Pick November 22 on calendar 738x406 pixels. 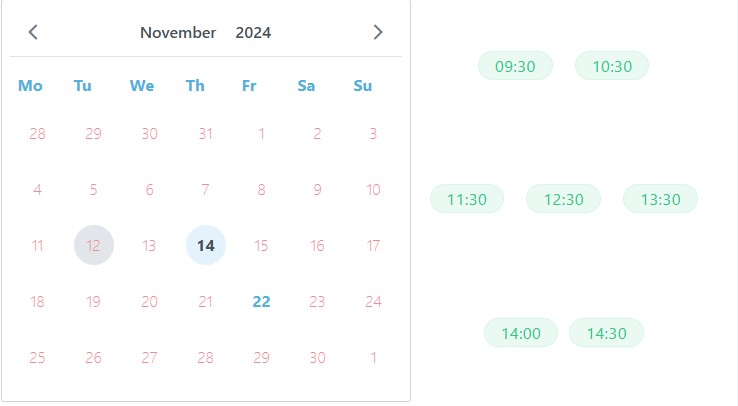pos(262,301)
